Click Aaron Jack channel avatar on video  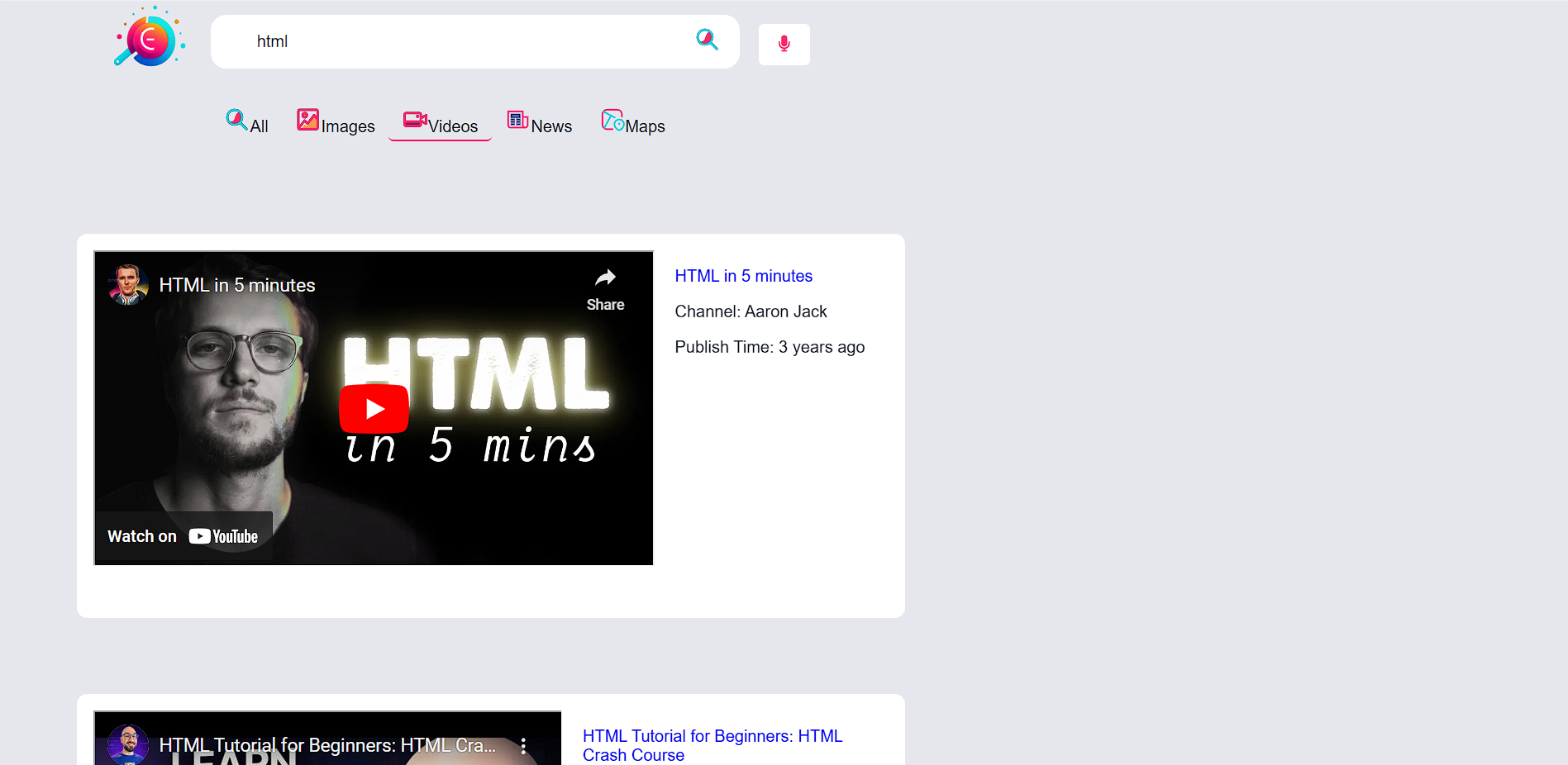click(128, 285)
